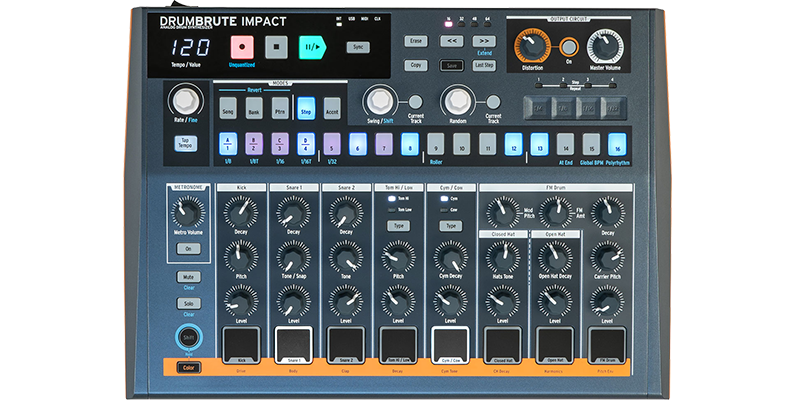Trigger the Kick pad
Image resolution: width=795 pixels, height=400 pixels.
pos(241,345)
